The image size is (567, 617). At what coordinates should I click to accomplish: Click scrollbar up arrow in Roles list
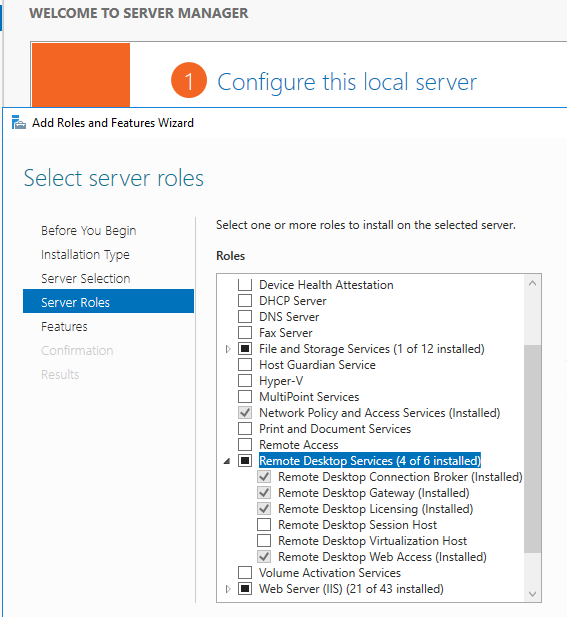coord(532,283)
